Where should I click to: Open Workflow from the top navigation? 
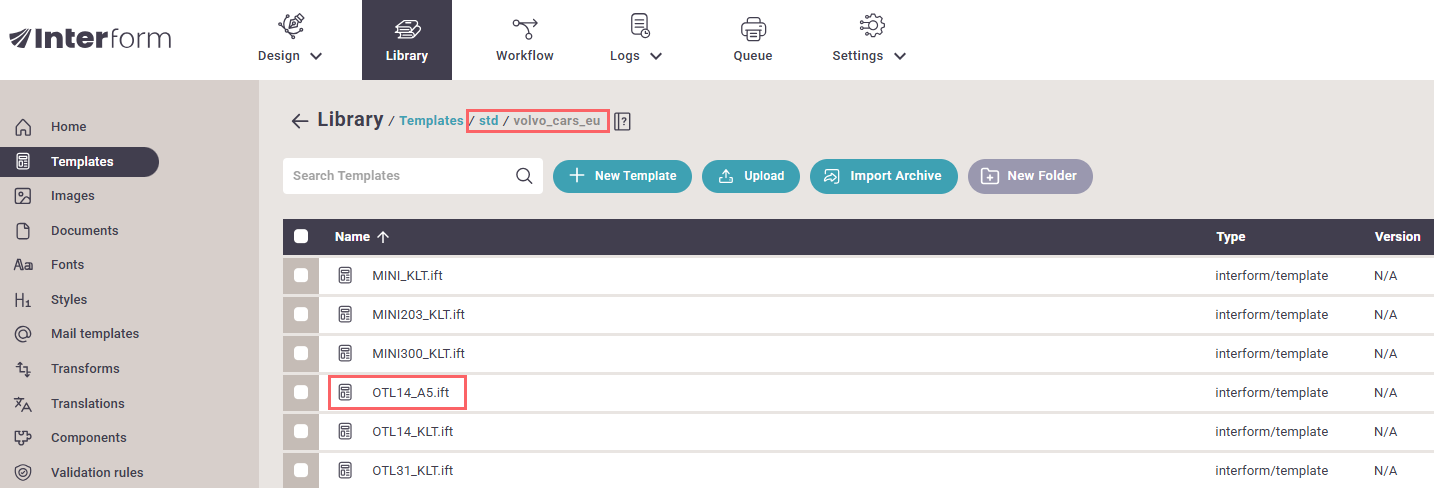click(524, 40)
